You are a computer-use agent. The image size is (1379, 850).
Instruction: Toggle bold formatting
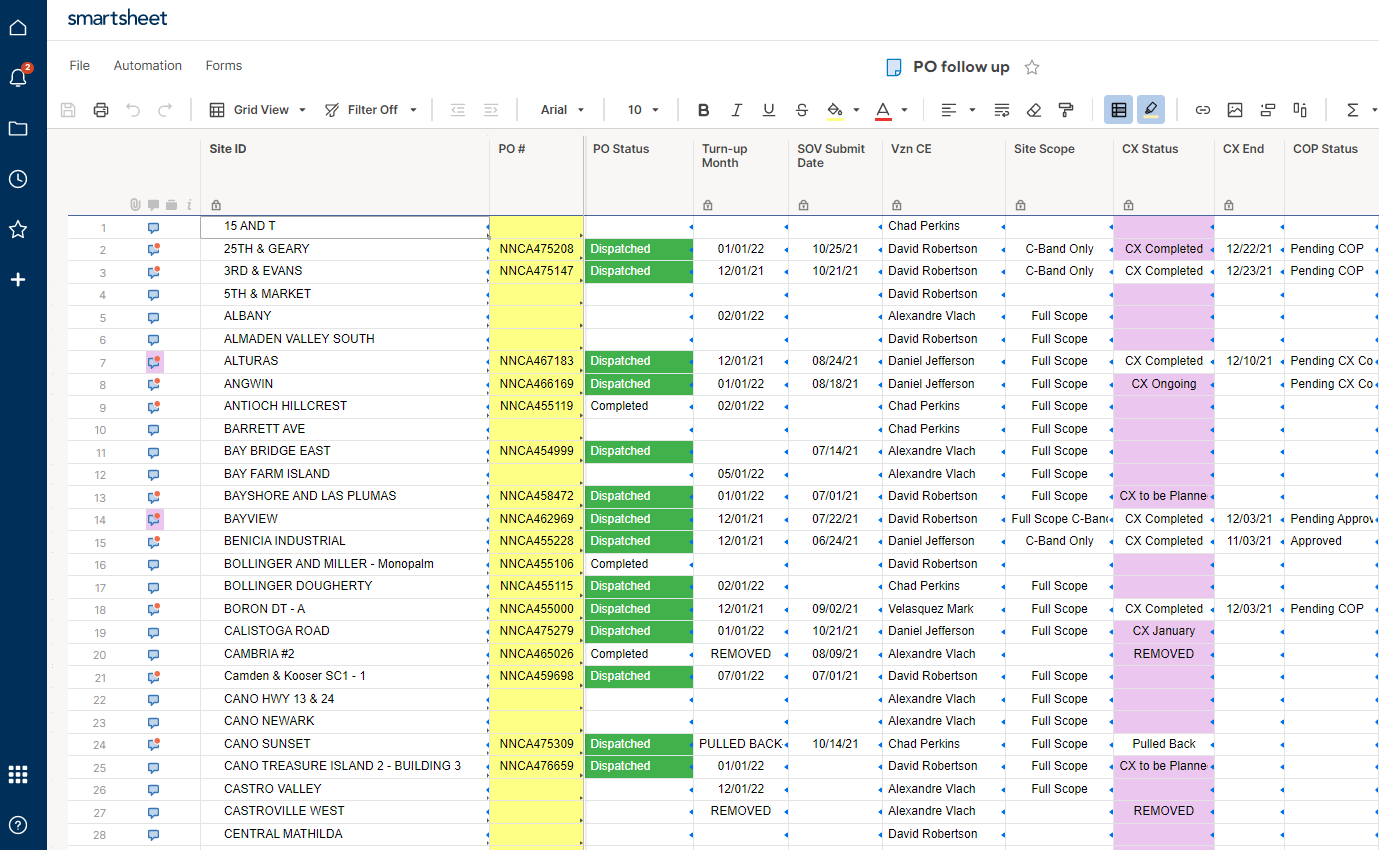(703, 110)
